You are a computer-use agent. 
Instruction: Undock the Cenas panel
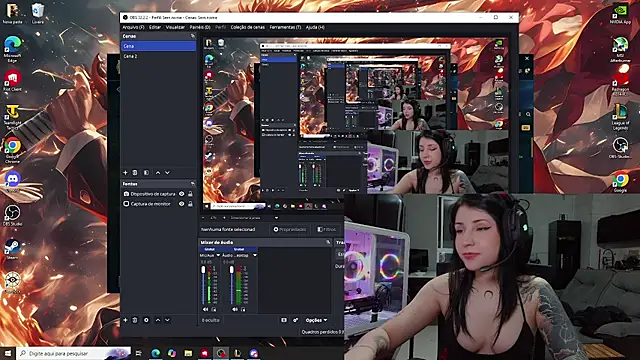click(193, 36)
